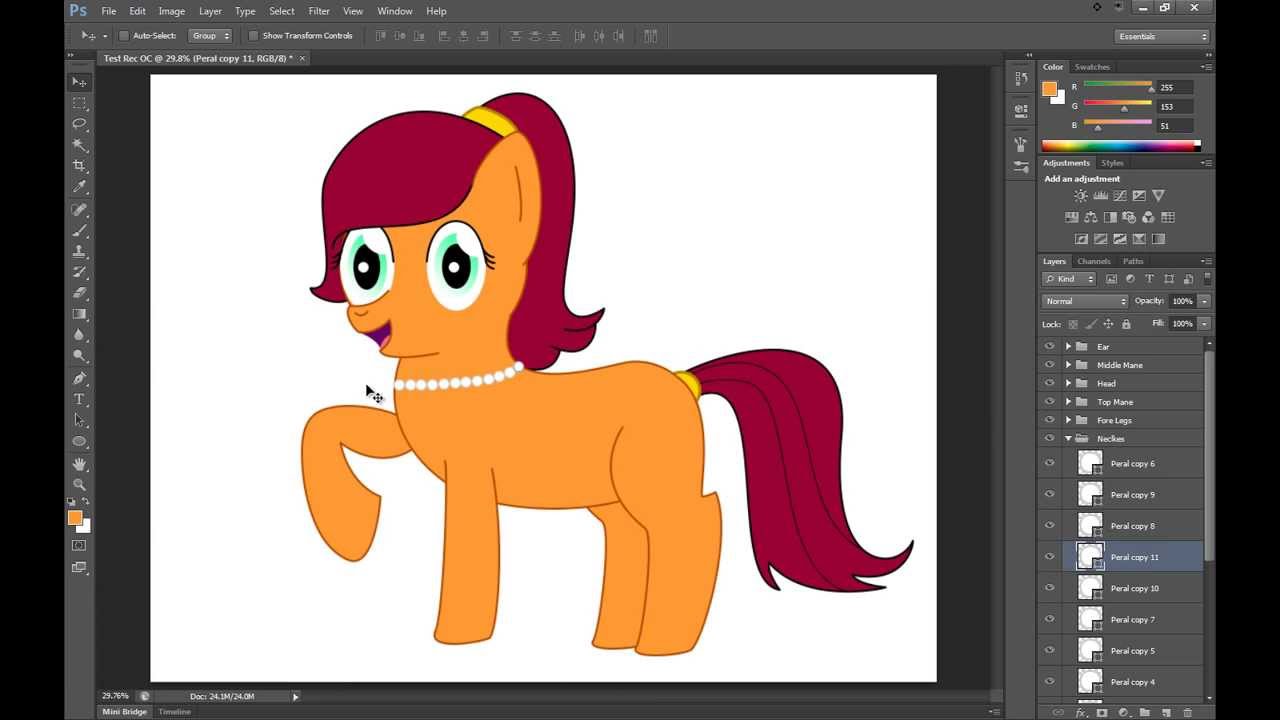Image resolution: width=1280 pixels, height=720 pixels.
Task: Open the Timeline panel tab
Action: pos(174,712)
